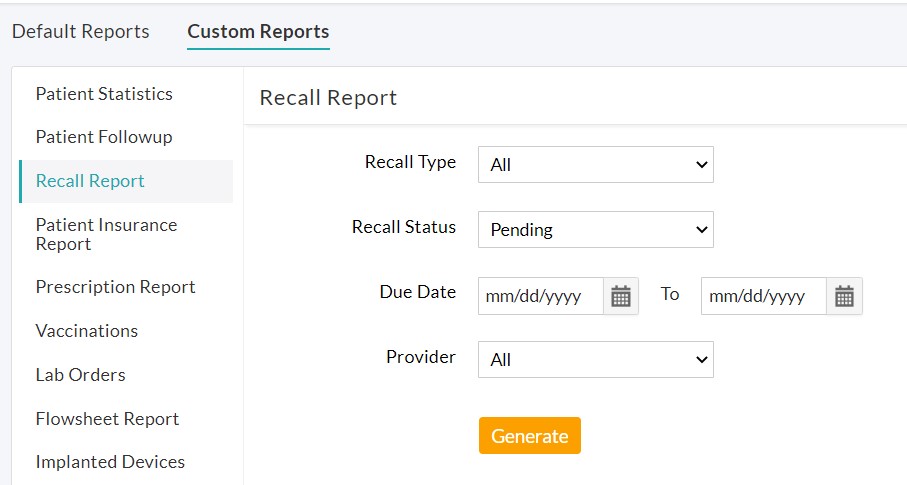Open the Recall Status dropdown showing Pending
Image resolution: width=907 pixels, height=485 pixels.
[596, 229]
